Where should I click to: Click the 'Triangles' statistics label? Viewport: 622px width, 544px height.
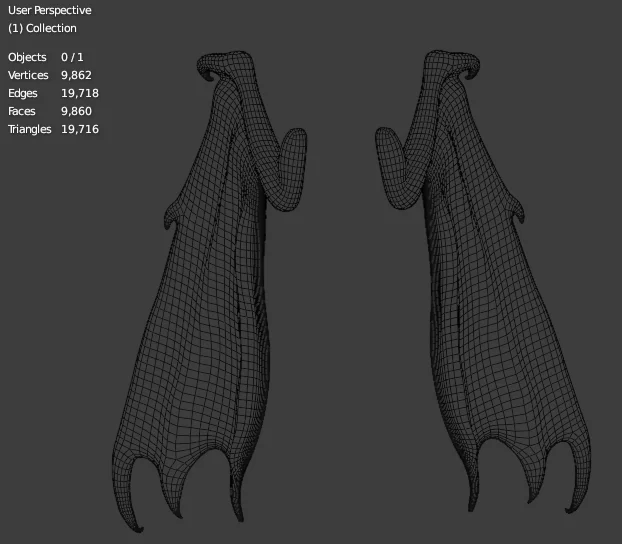29,129
